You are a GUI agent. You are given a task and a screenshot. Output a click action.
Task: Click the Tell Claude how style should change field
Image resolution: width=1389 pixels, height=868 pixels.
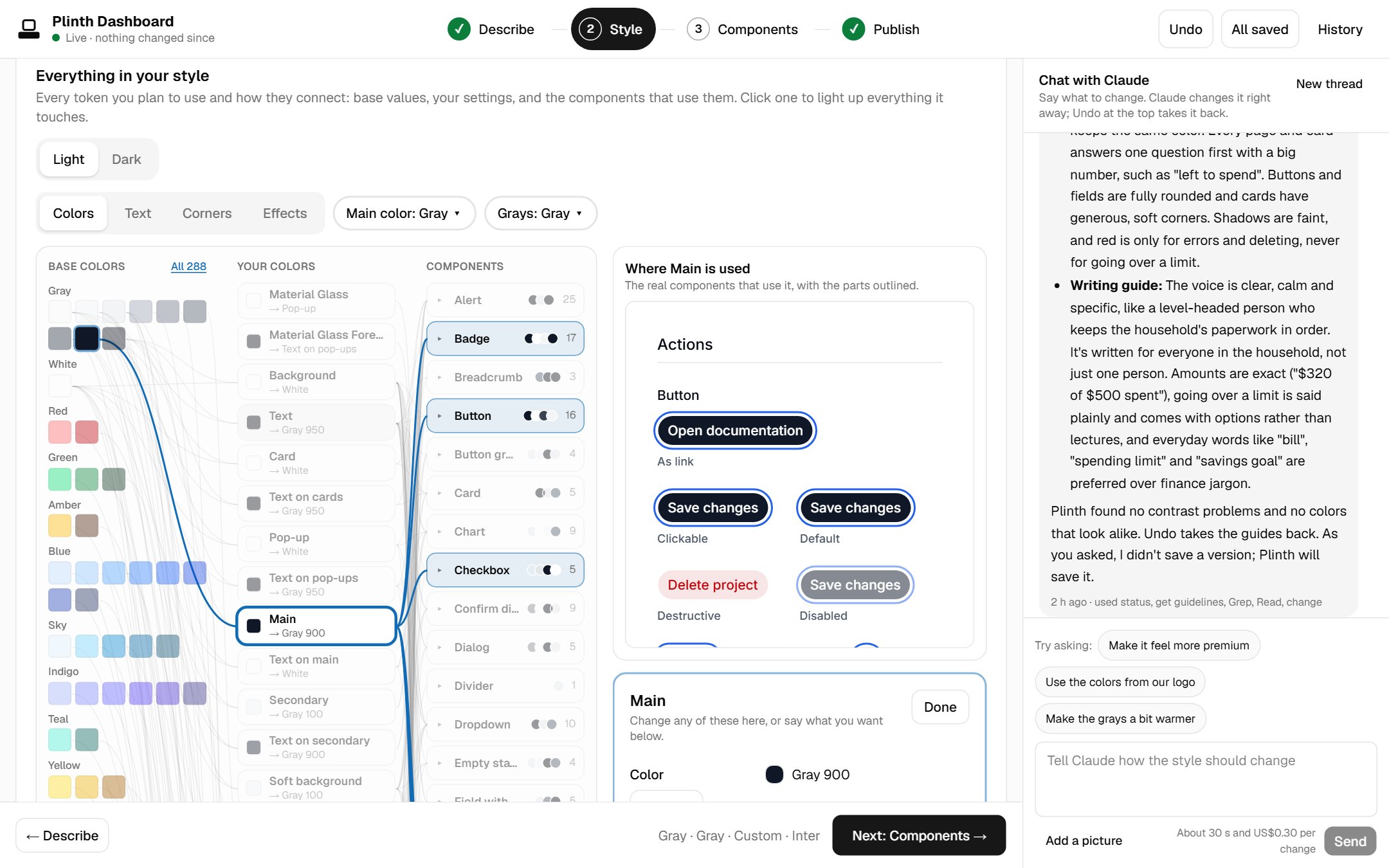point(1205,779)
